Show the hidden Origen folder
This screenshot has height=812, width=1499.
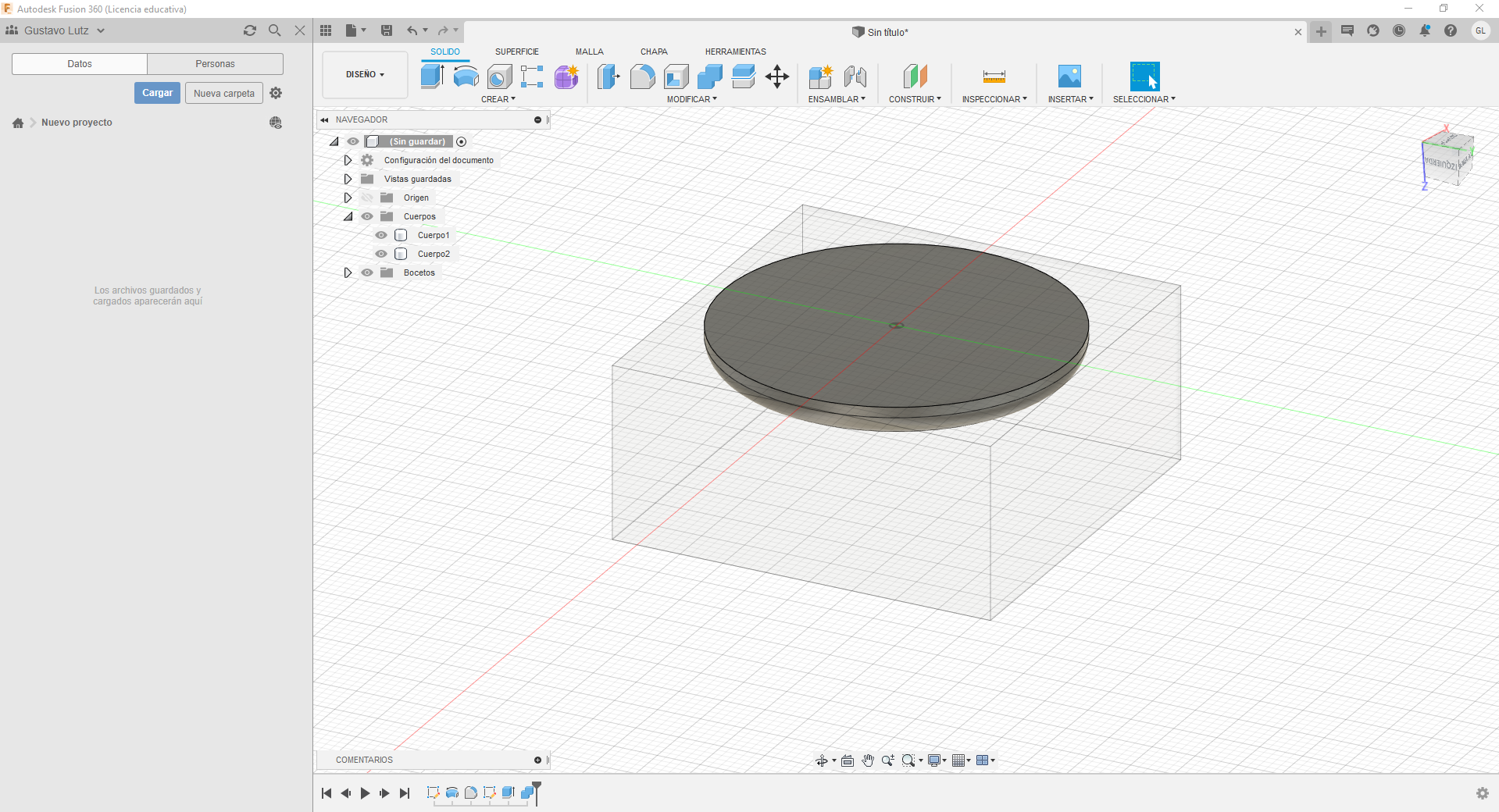[x=367, y=198]
